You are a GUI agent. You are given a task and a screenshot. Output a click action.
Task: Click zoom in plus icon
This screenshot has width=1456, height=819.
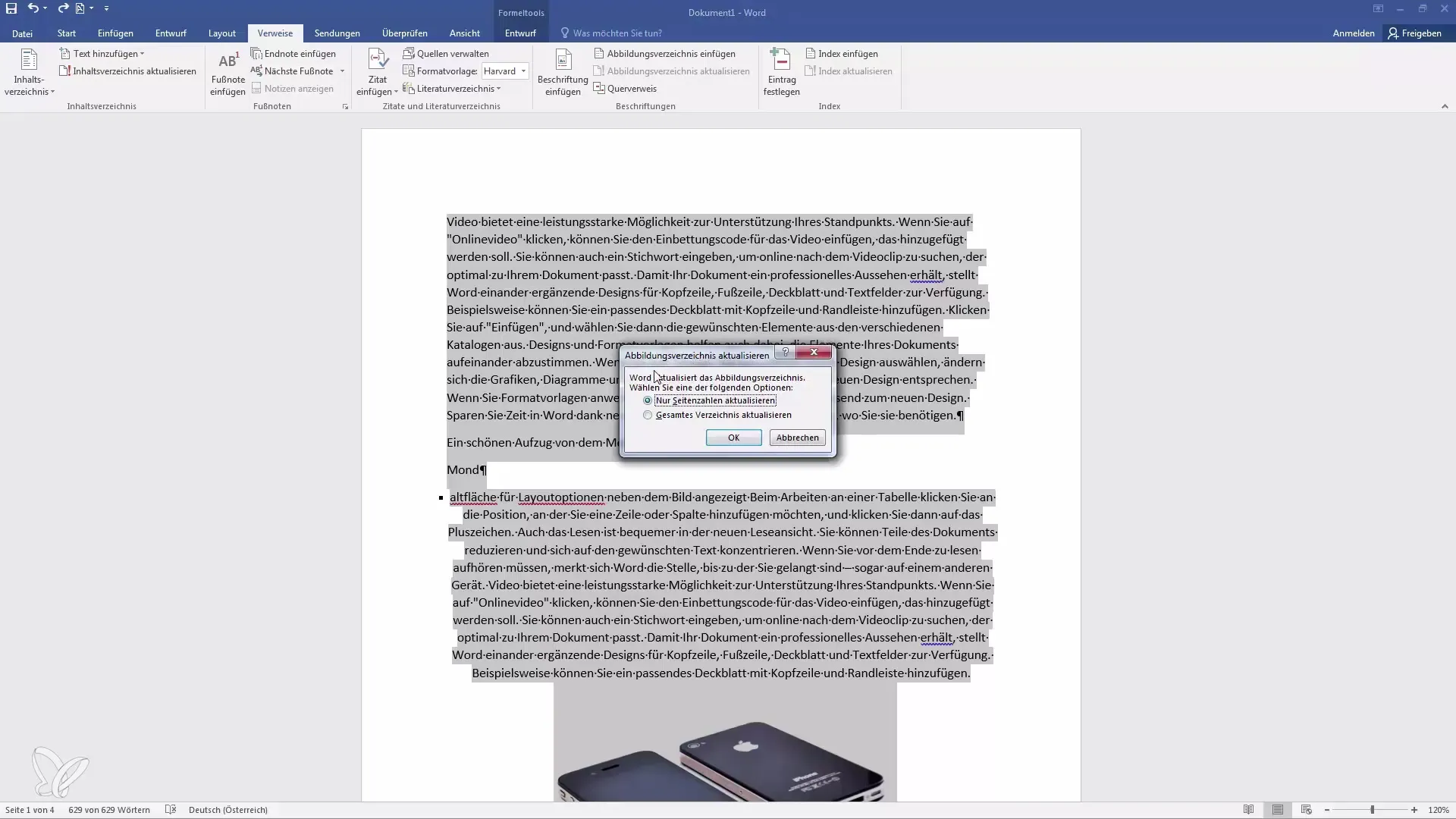click(x=1414, y=810)
